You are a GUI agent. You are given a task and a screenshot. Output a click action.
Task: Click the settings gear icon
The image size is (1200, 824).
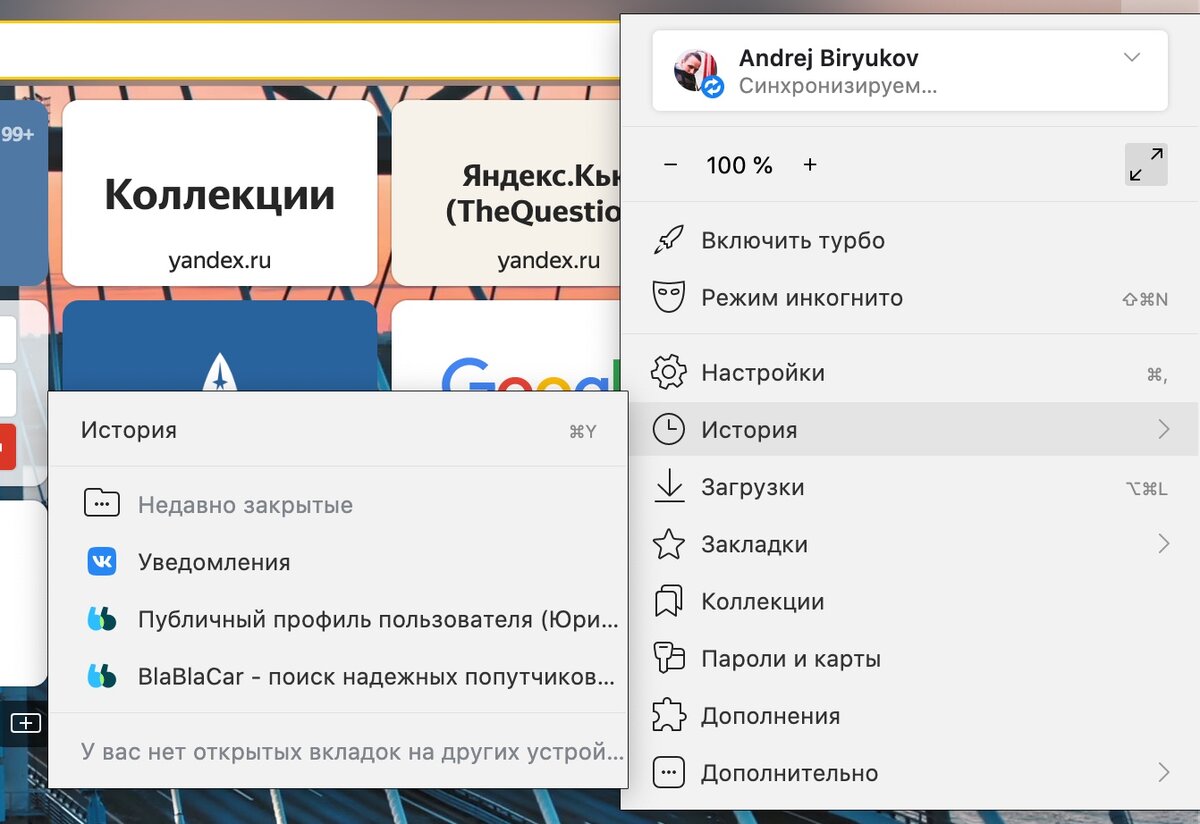[x=668, y=372]
